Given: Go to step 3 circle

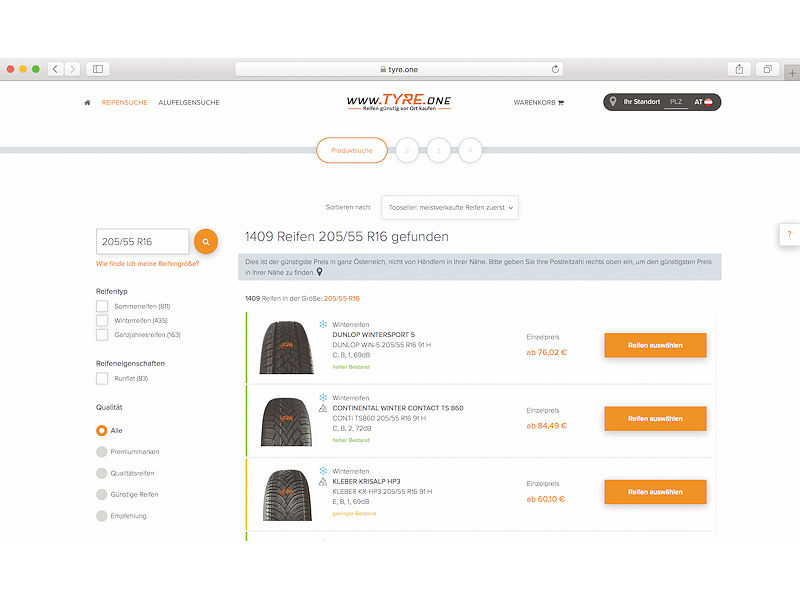Looking at the screenshot, I should (439, 151).
